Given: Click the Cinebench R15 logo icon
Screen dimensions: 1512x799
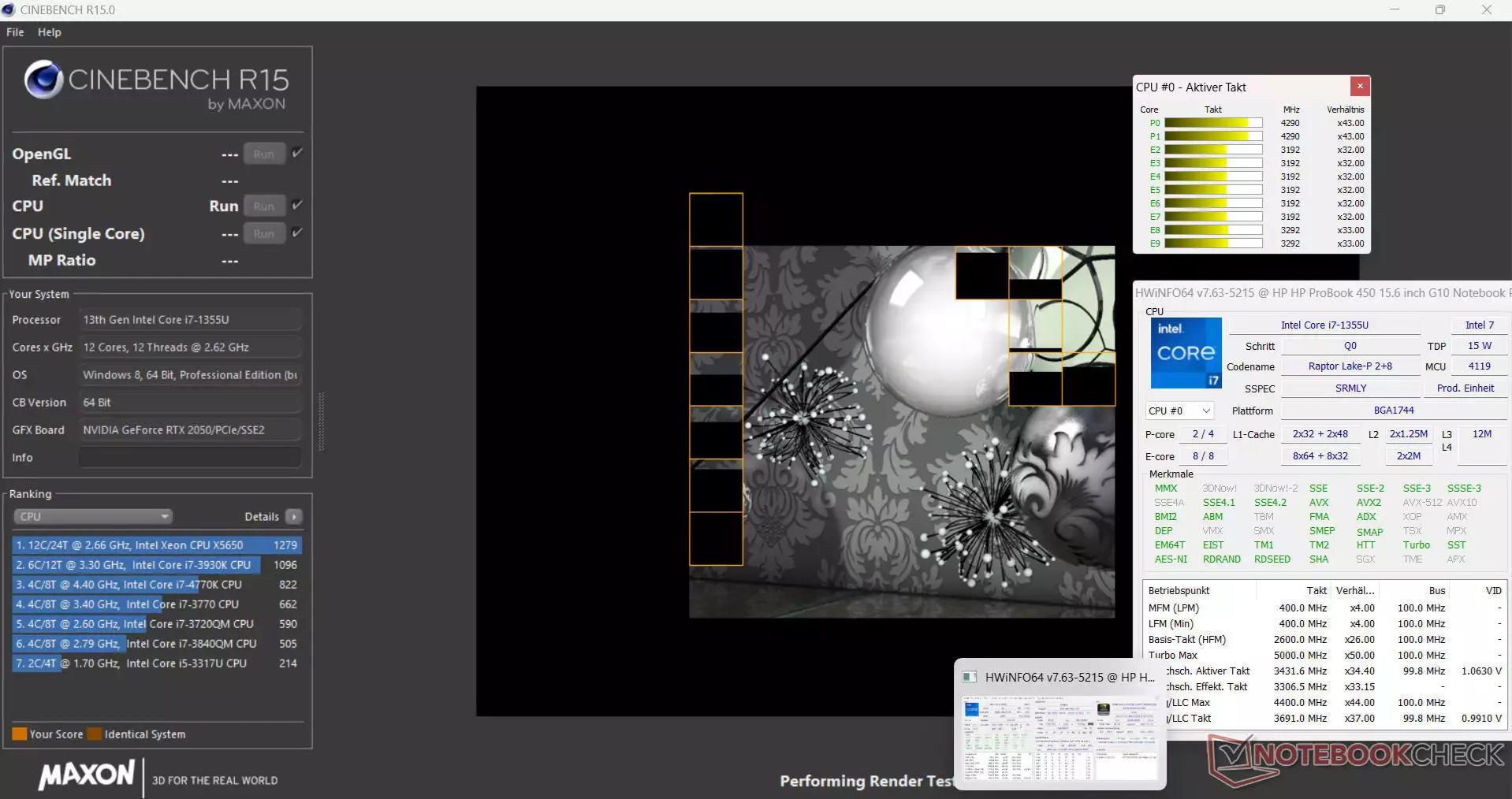Looking at the screenshot, I should click(43, 80).
